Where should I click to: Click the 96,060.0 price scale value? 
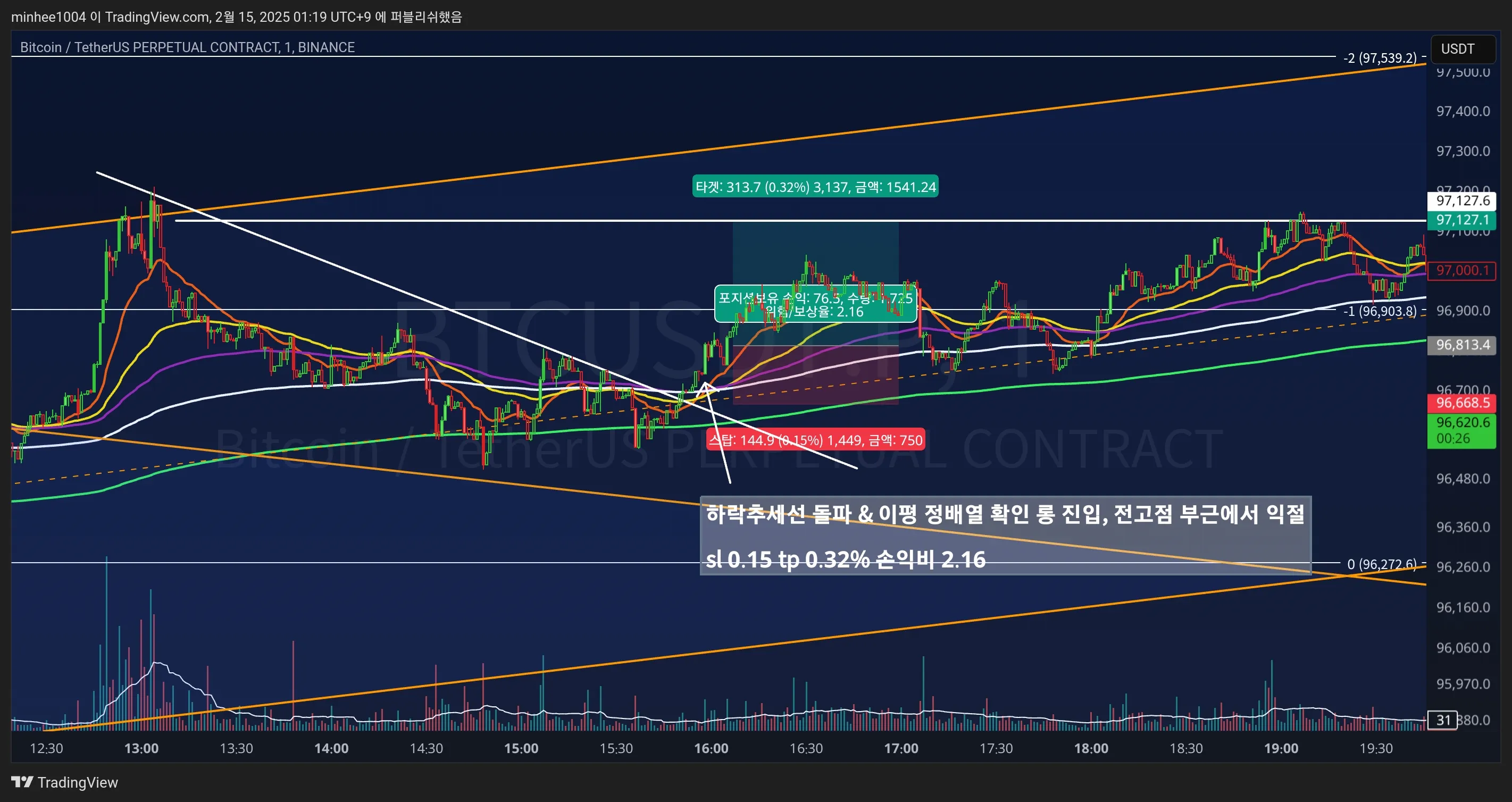(1463, 648)
